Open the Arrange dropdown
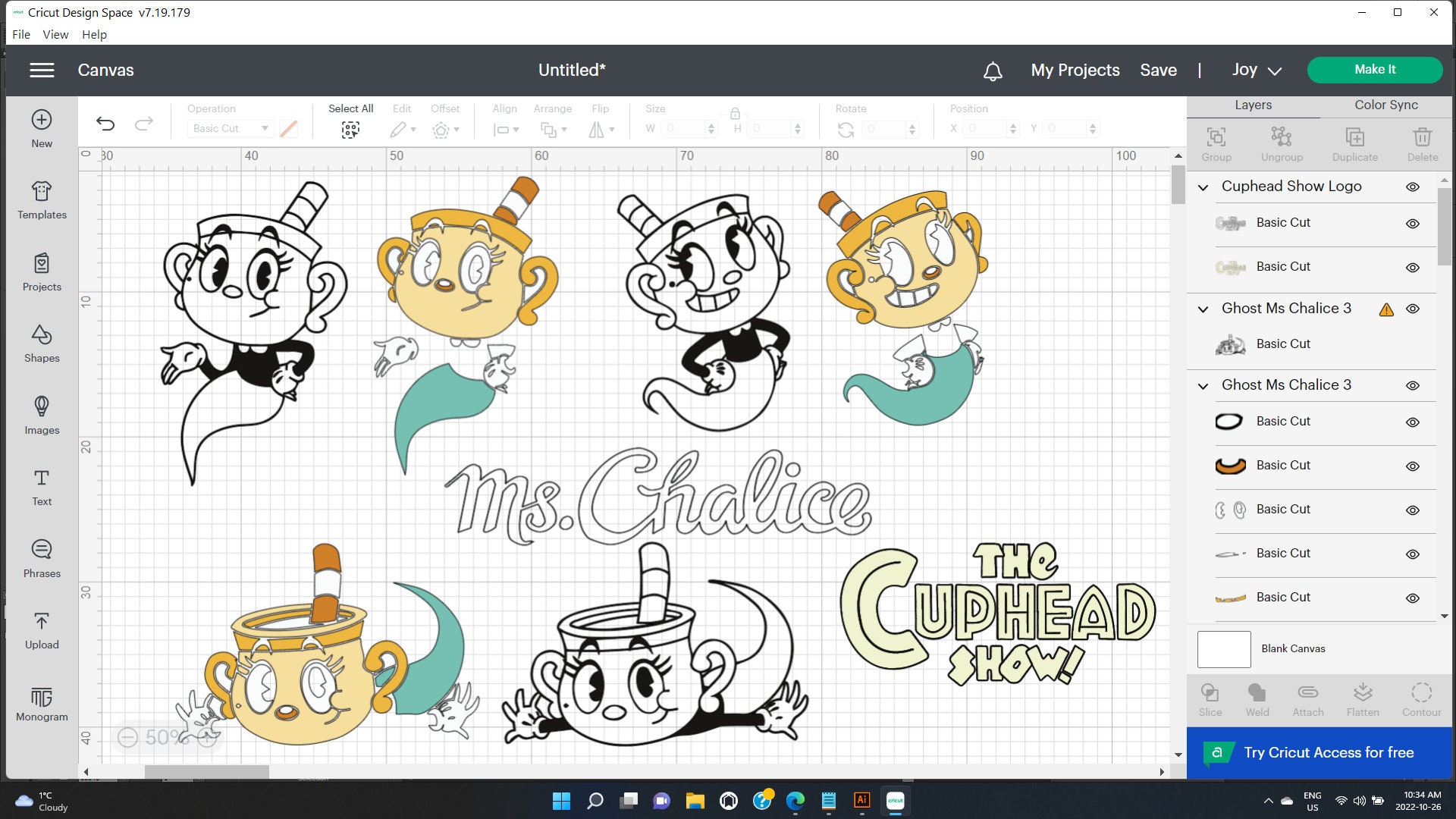The image size is (1456, 819). 553,130
